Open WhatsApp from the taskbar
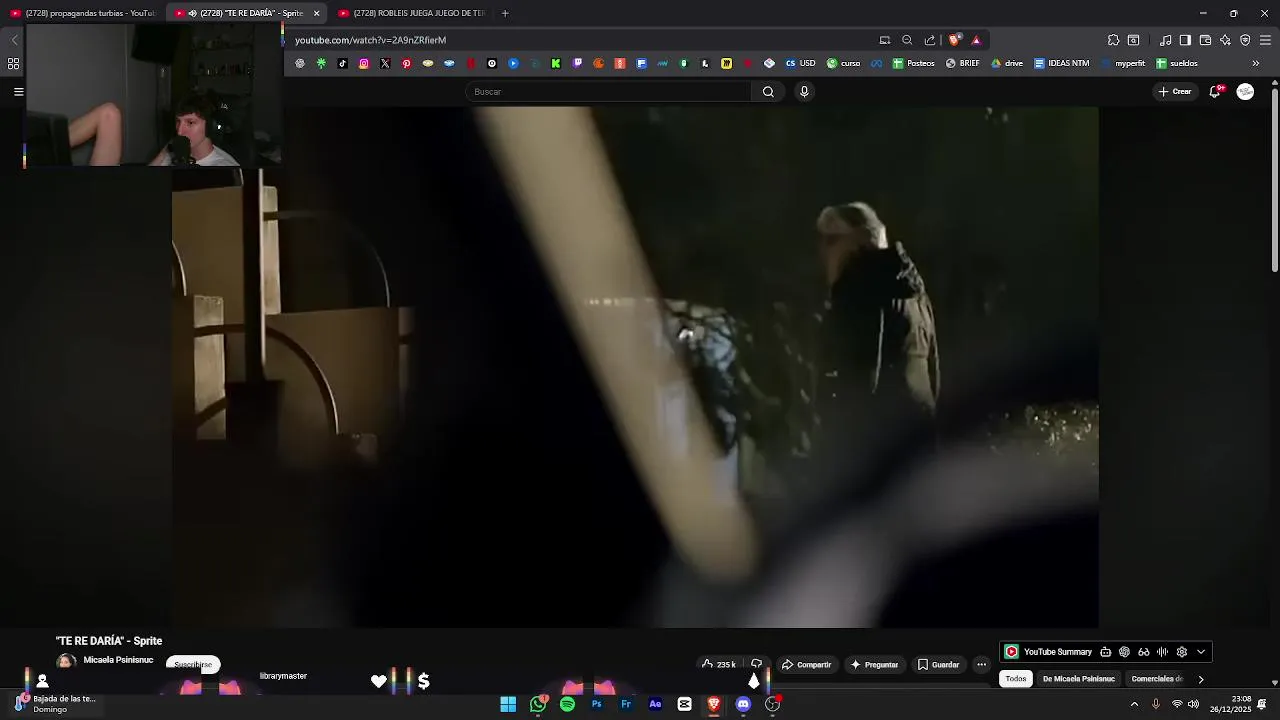This screenshot has width=1280, height=720. coord(538,704)
